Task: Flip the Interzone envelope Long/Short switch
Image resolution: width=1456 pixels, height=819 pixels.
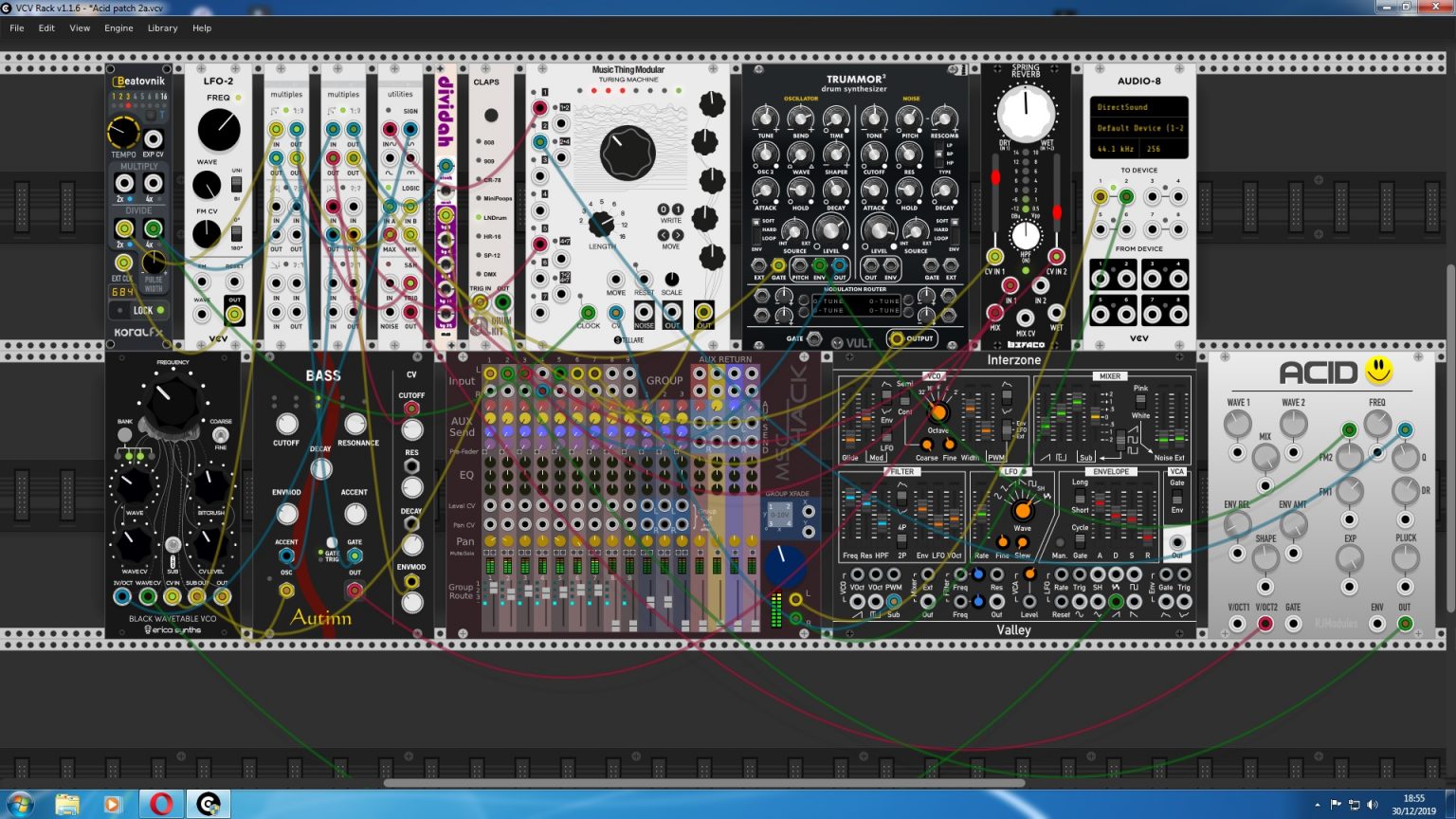Action: (x=1080, y=496)
